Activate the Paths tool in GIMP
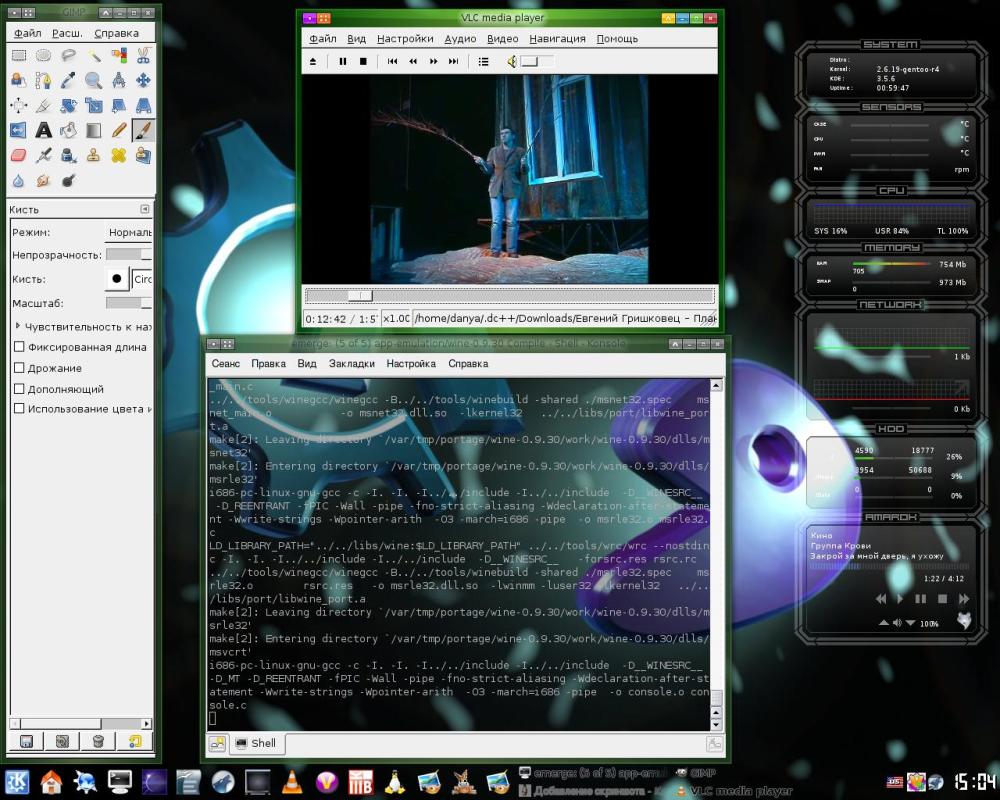Screen dimensions: 1000x800 pos(43,80)
